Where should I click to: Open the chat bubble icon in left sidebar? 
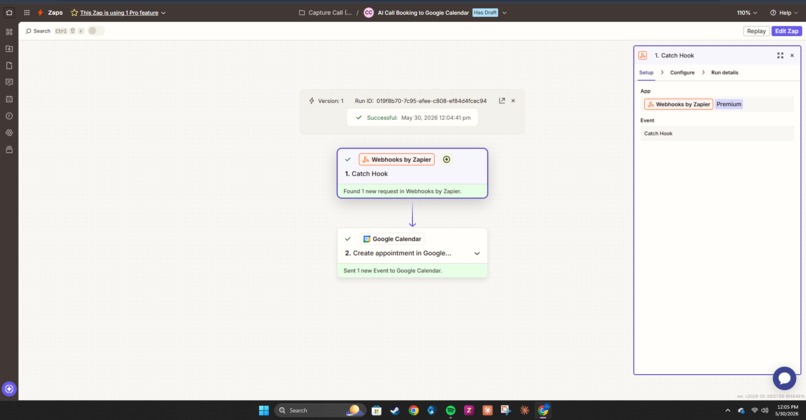pos(9,82)
